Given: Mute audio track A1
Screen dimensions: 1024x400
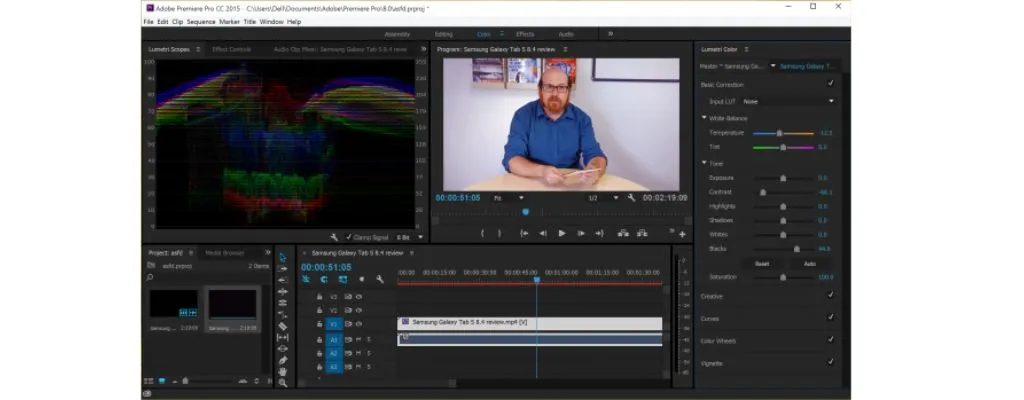Looking at the screenshot, I should 359,340.
